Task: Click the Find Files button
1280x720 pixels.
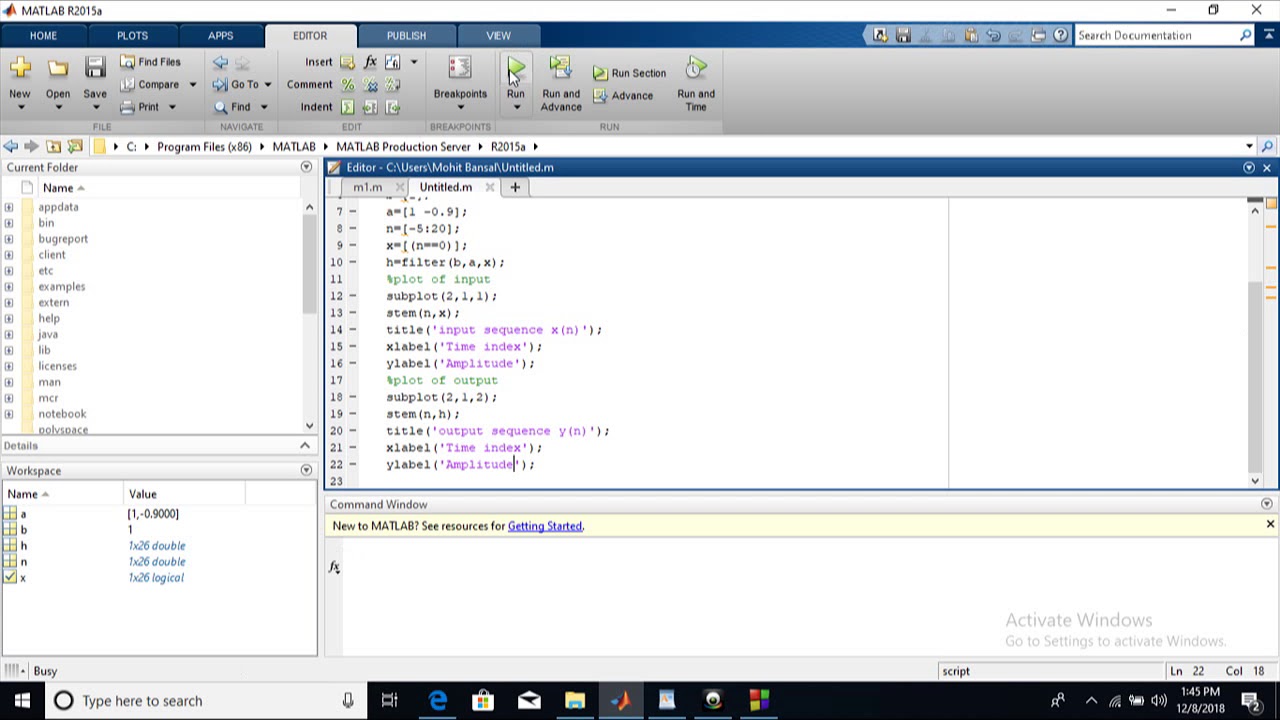Action: (x=150, y=62)
